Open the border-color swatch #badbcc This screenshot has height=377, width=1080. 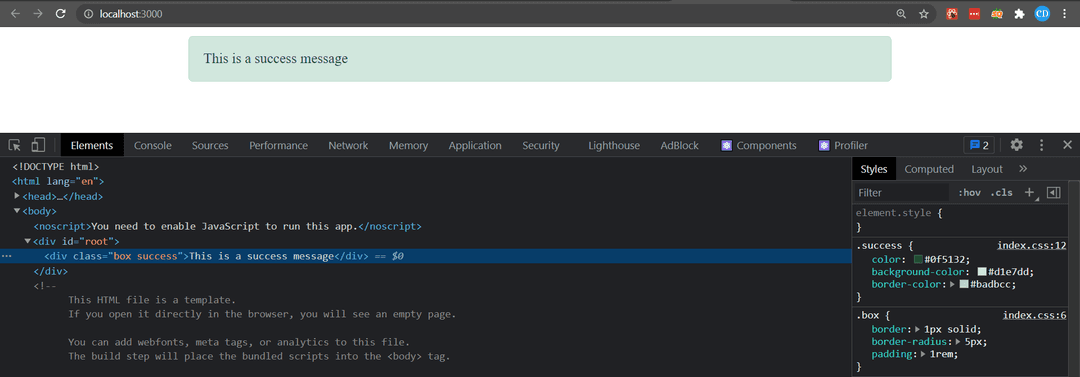point(964,284)
